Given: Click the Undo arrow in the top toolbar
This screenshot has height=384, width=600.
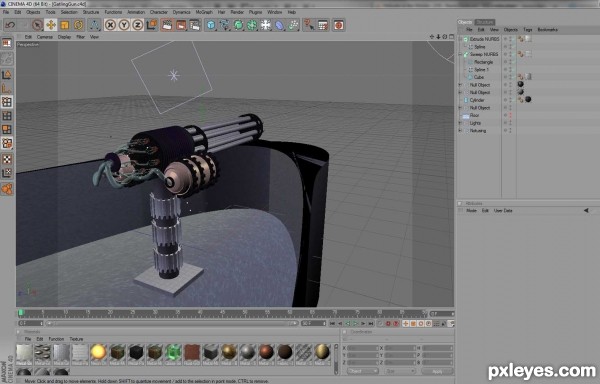Looking at the screenshot, I should point(10,25).
